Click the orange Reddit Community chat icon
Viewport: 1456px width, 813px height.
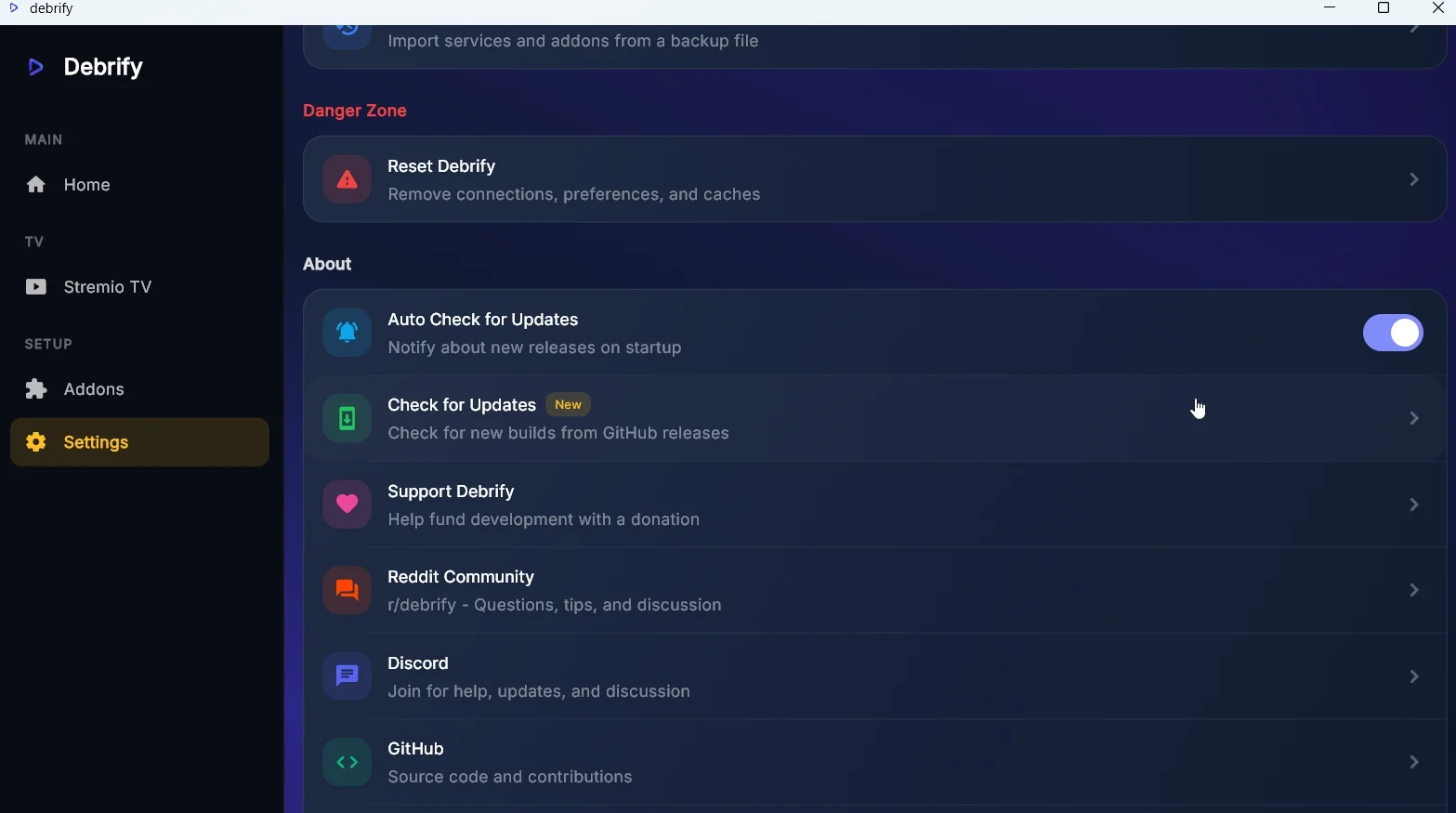347,591
